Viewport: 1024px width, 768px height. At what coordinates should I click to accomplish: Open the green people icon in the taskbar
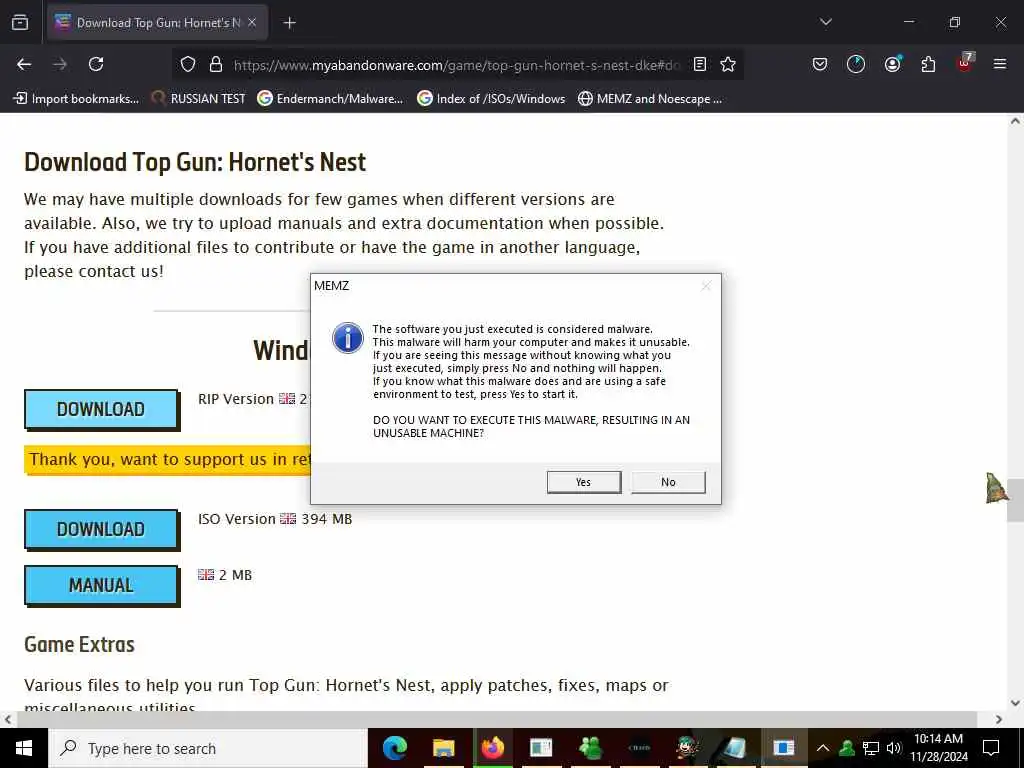point(590,748)
